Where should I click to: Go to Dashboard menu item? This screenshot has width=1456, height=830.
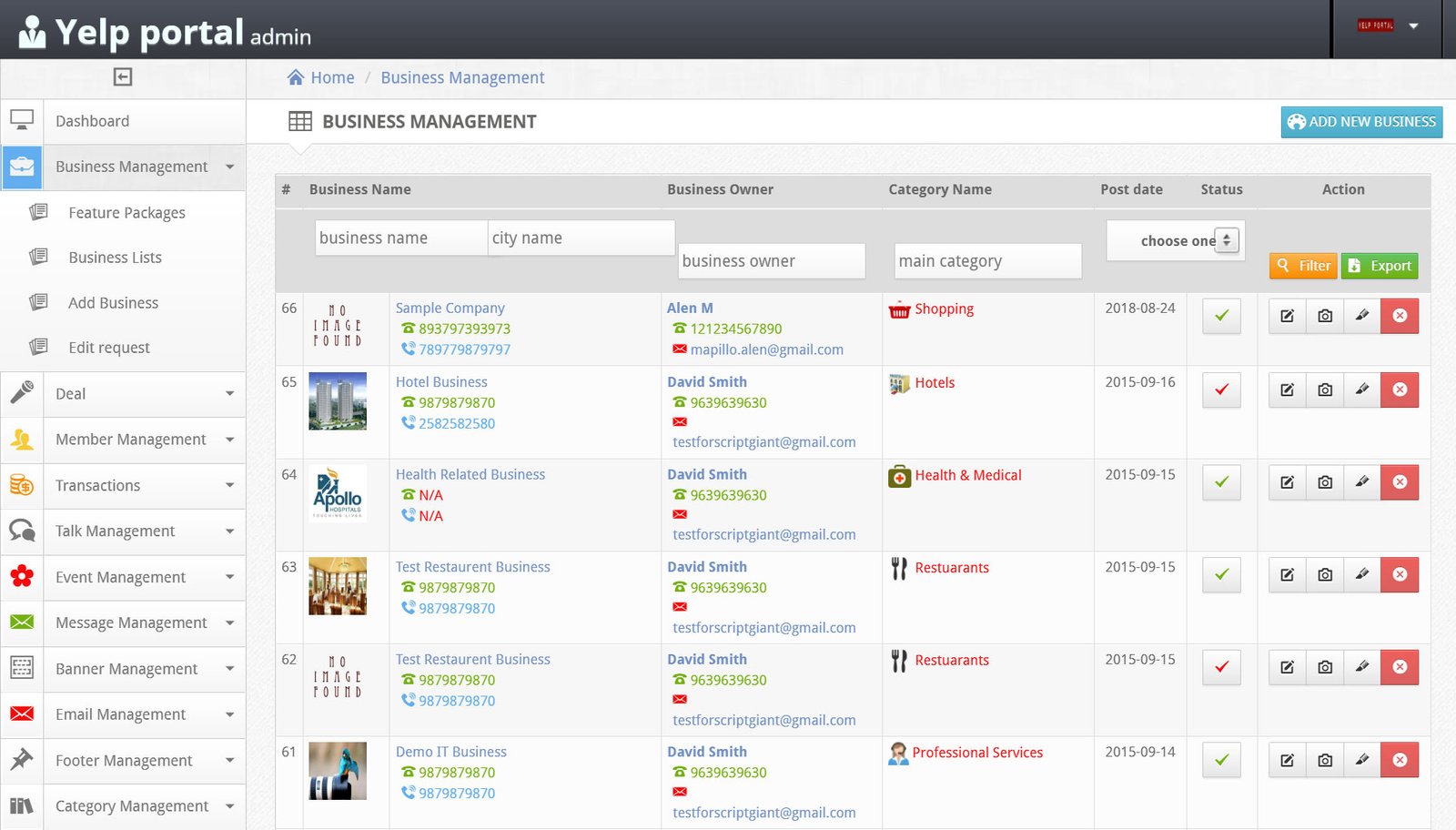pos(92,121)
